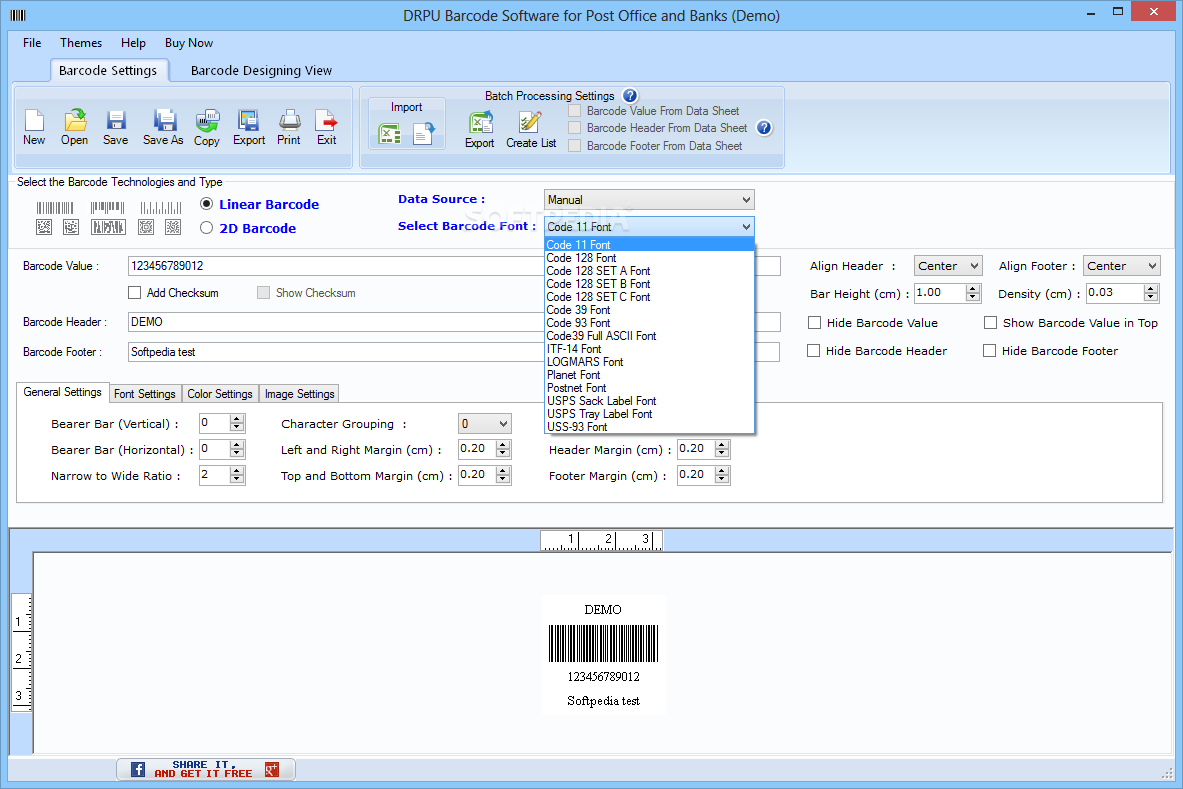The height and width of the screenshot is (789, 1183).
Task: Choose Code 128 Font from list
Action: click(x=650, y=258)
